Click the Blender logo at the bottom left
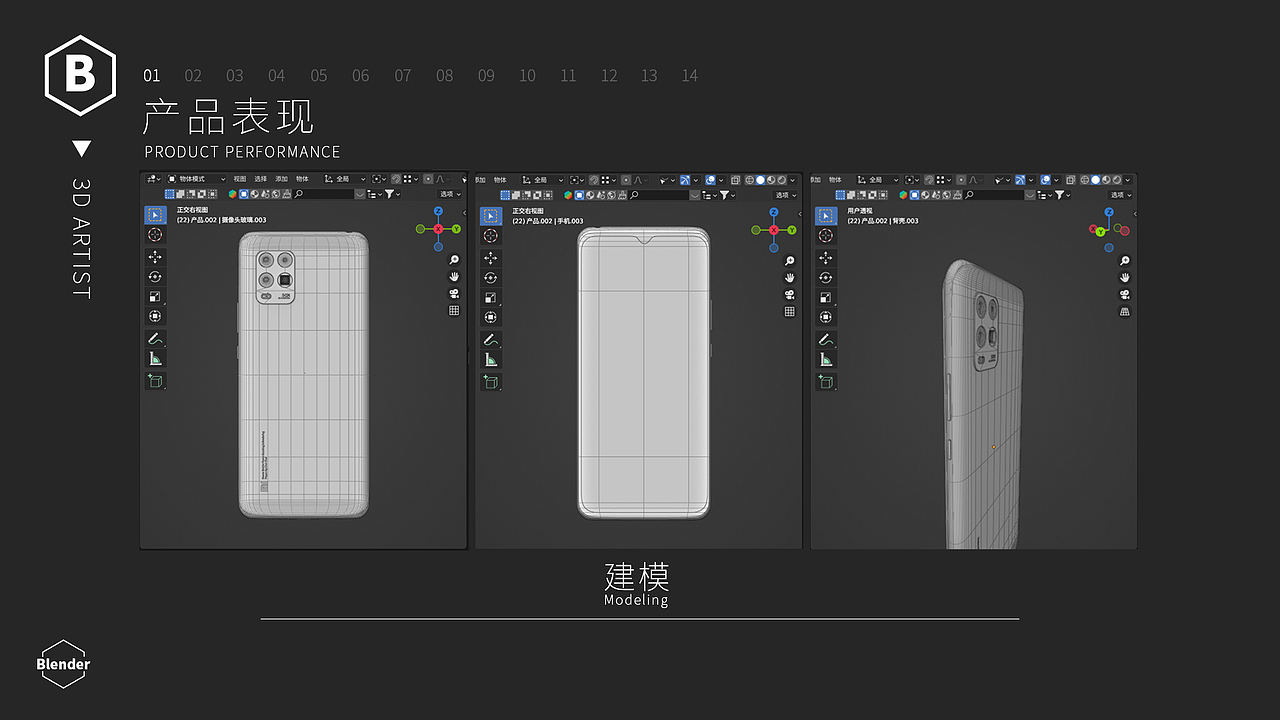Viewport: 1280px width, 720px height. (62, 664)
